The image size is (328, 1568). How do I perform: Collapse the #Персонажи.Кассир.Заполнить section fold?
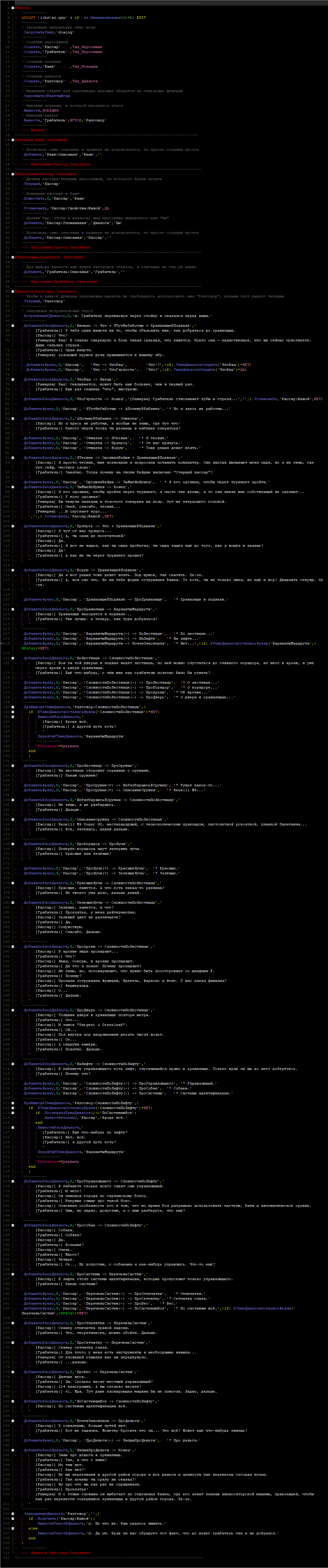(x=12, y=173)
